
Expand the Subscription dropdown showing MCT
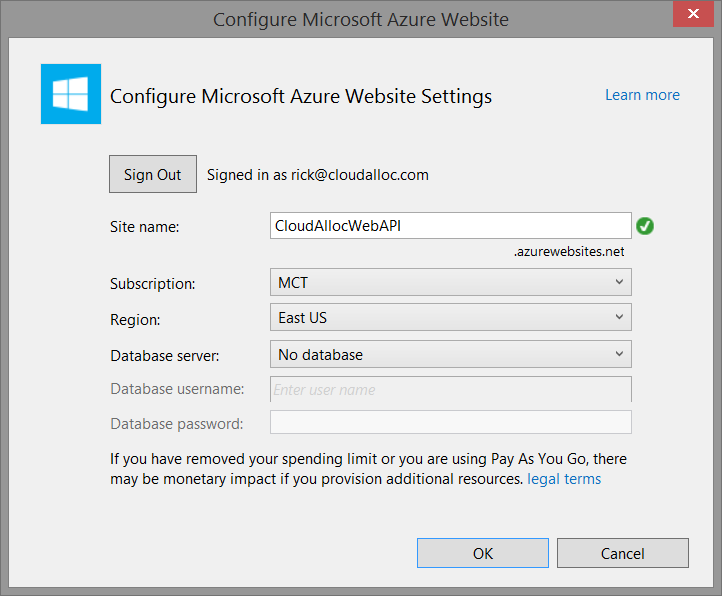tap(450, 283)
